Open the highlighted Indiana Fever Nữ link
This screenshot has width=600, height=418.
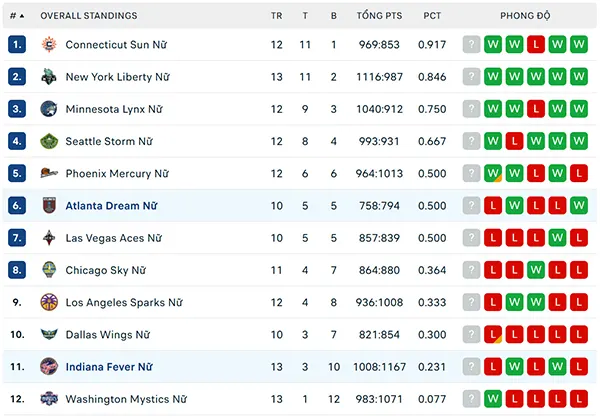tap(109, 366)
